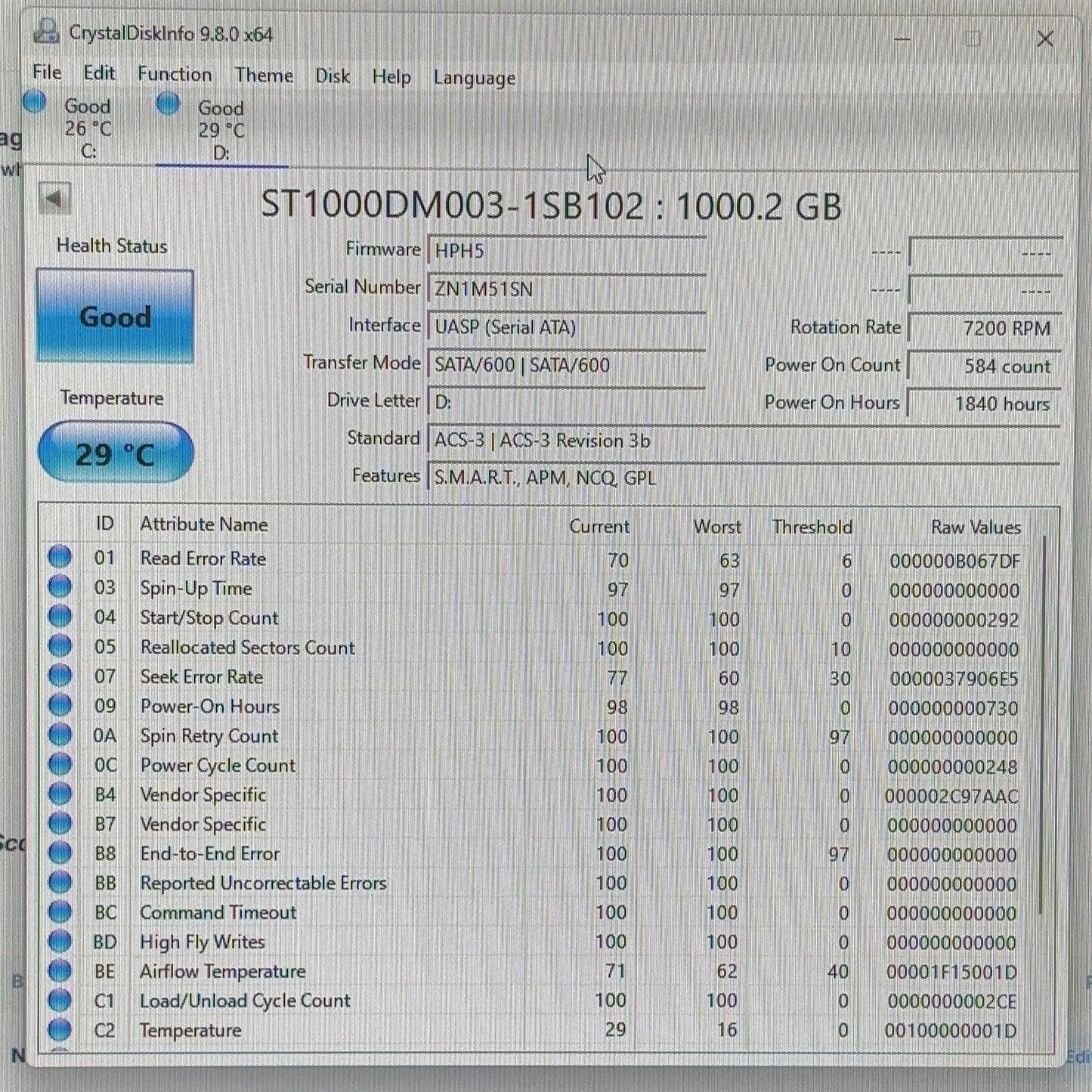Click the status orb for Command Timeout
The height and width of the screenshot is (1092, 1092).
[x=60, y=911]
